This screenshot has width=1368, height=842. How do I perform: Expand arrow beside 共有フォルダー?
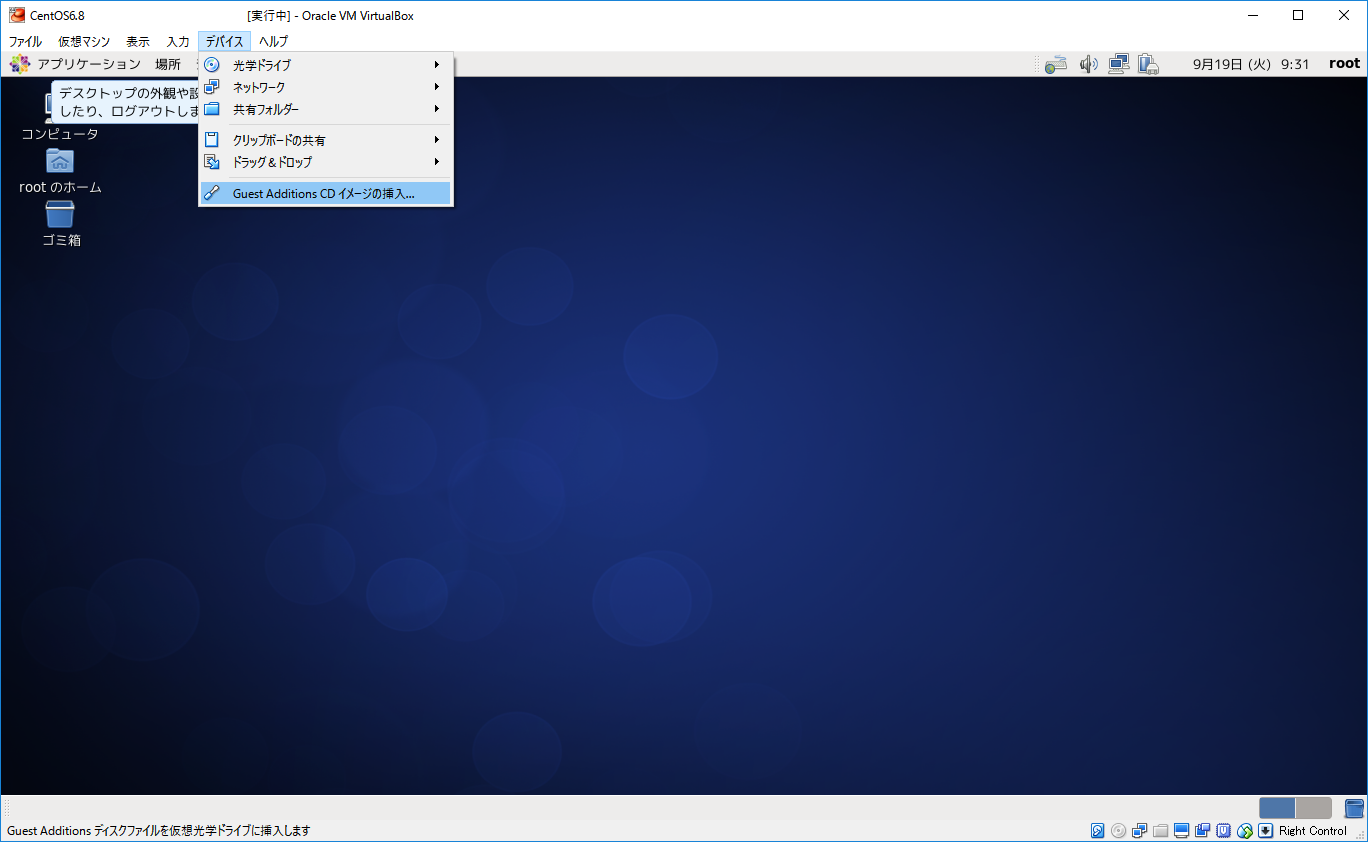437,109
